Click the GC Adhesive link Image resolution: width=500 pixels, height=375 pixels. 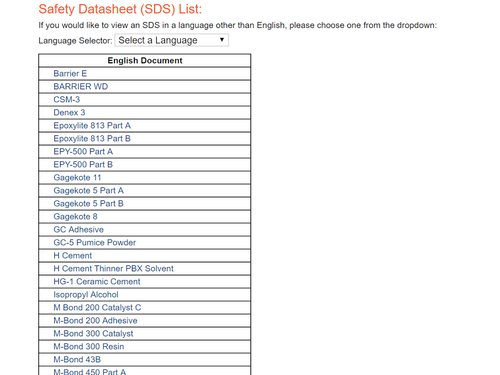click(78, 230)
